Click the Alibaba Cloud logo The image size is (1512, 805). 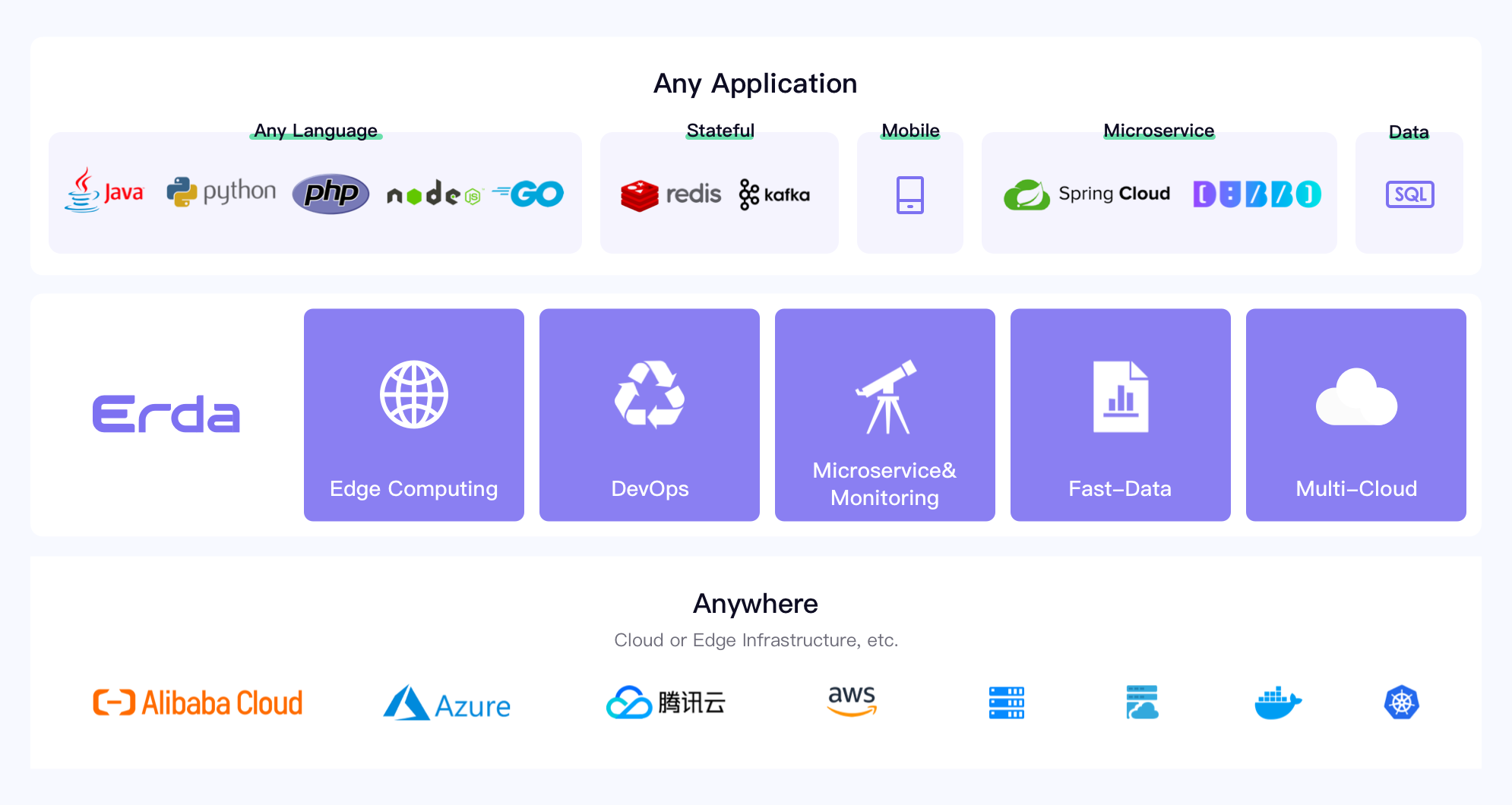coord(198,702)
